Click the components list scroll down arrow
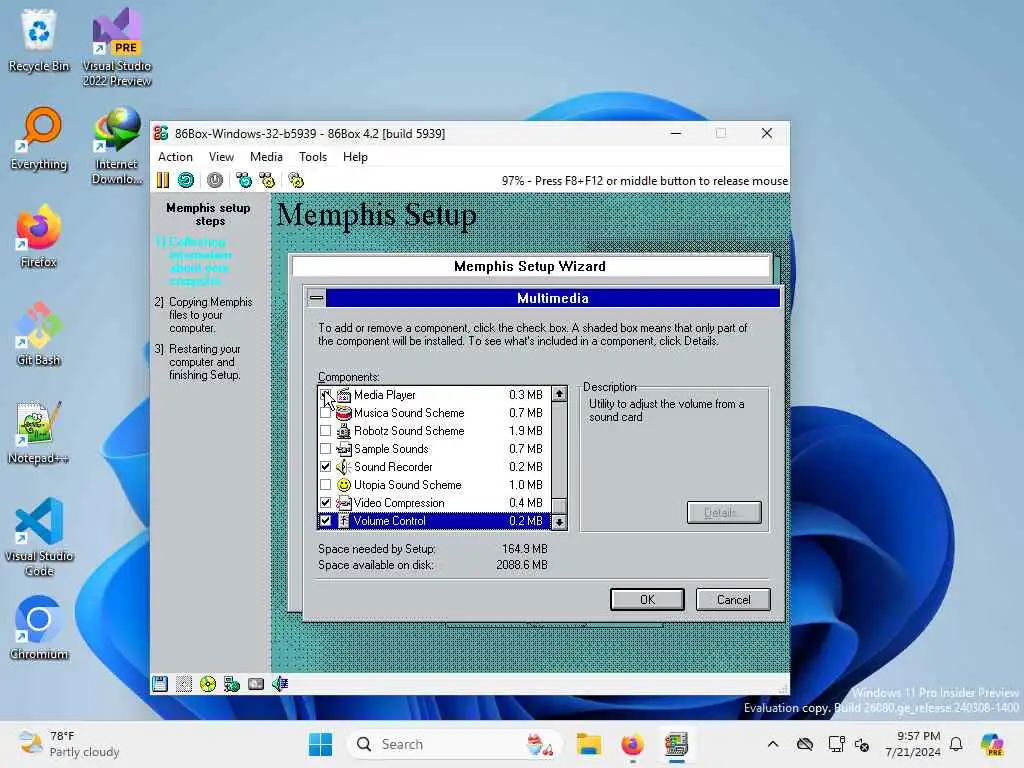1024x768 pixels. [x=559, y=522]
